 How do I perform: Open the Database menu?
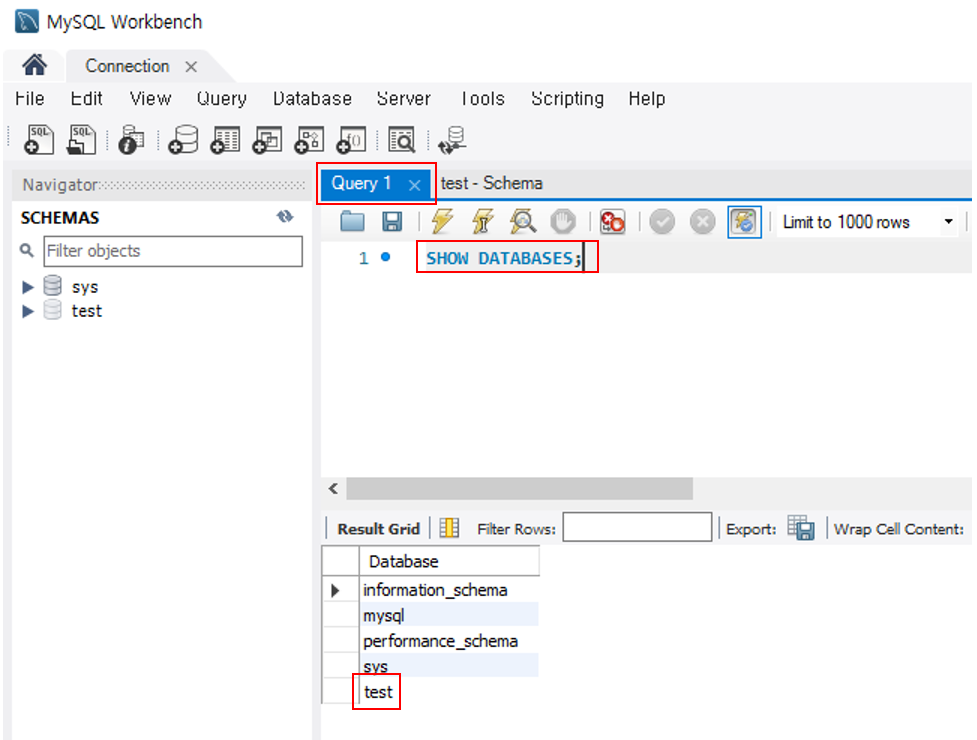(x=312, y=98)
